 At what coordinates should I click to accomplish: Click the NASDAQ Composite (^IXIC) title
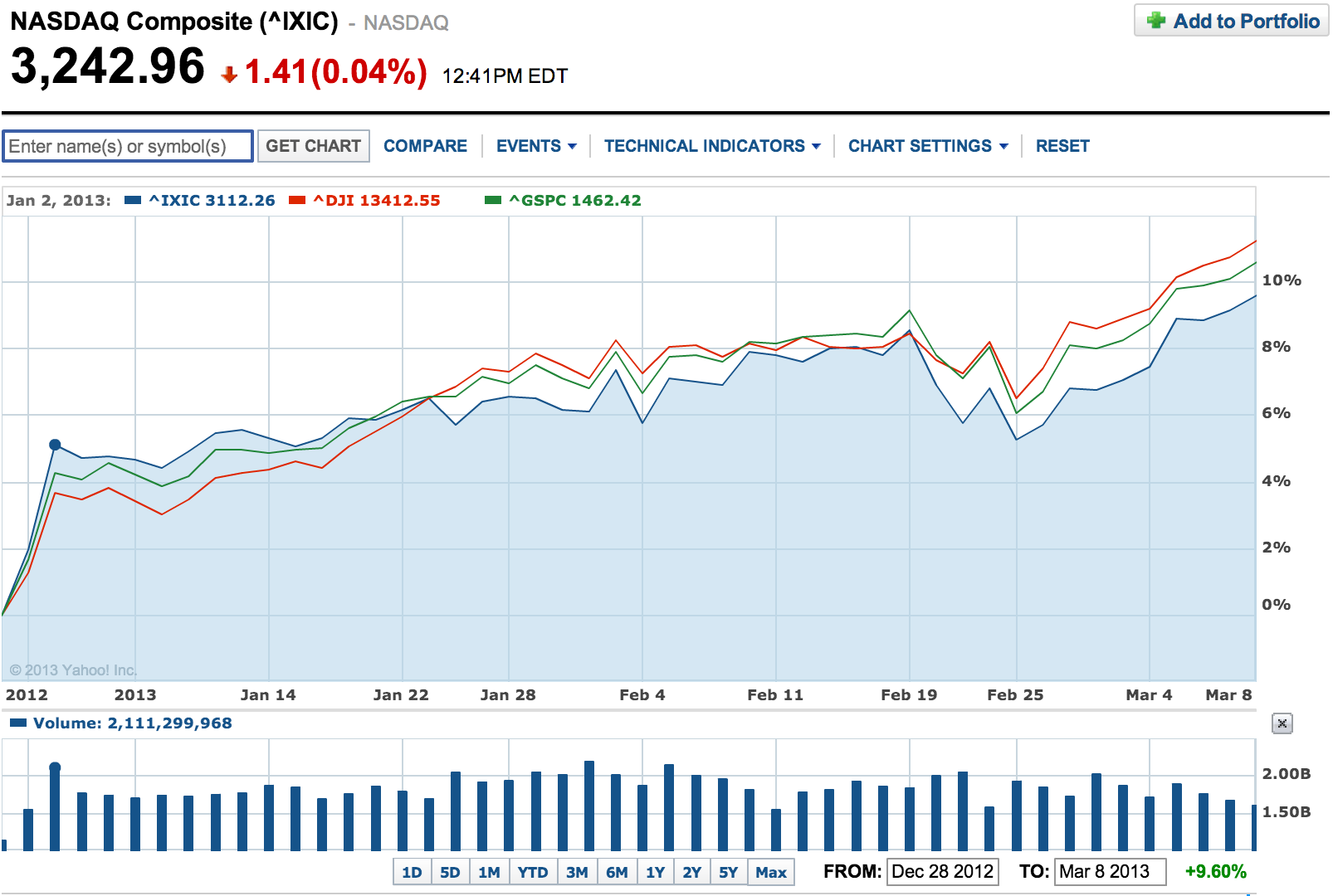174,22
